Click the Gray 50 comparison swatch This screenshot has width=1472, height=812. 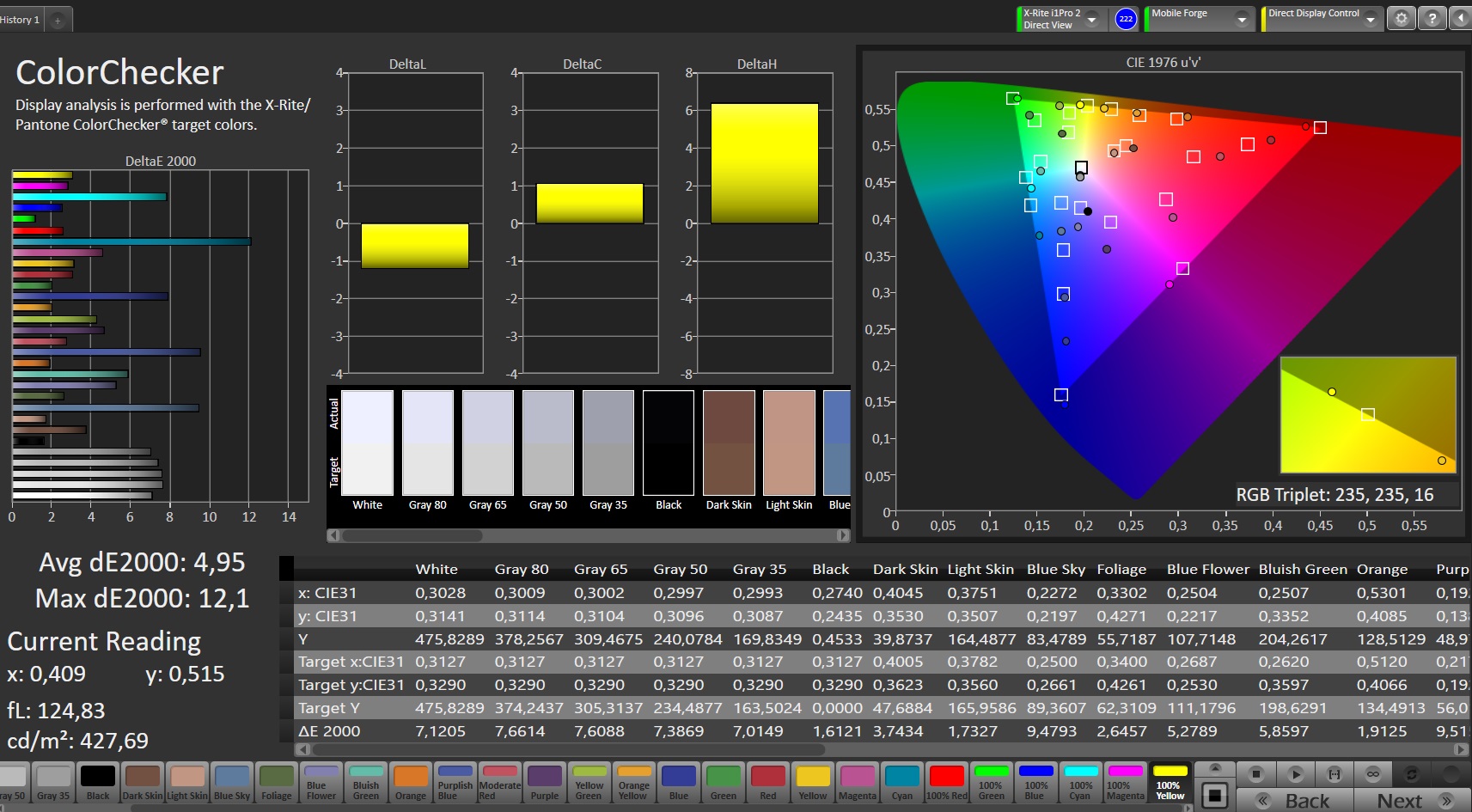[x=548, y=443]
